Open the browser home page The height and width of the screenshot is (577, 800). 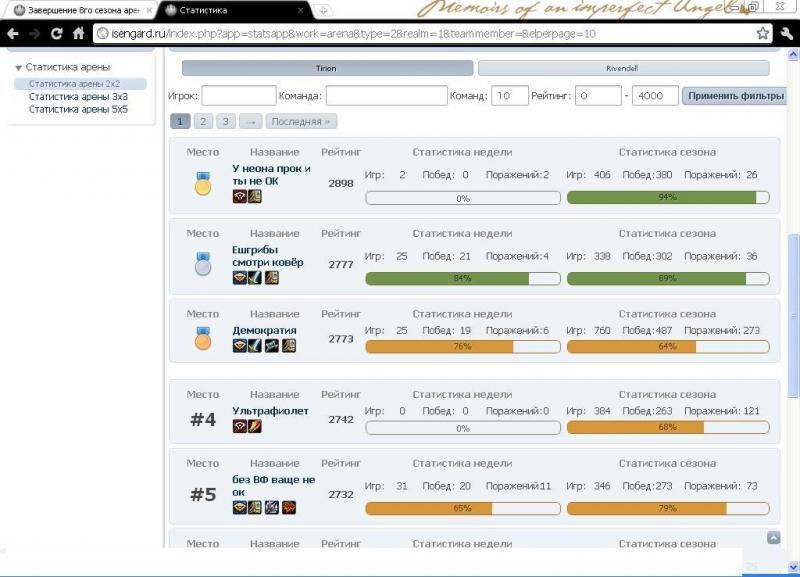pos(78,34)
